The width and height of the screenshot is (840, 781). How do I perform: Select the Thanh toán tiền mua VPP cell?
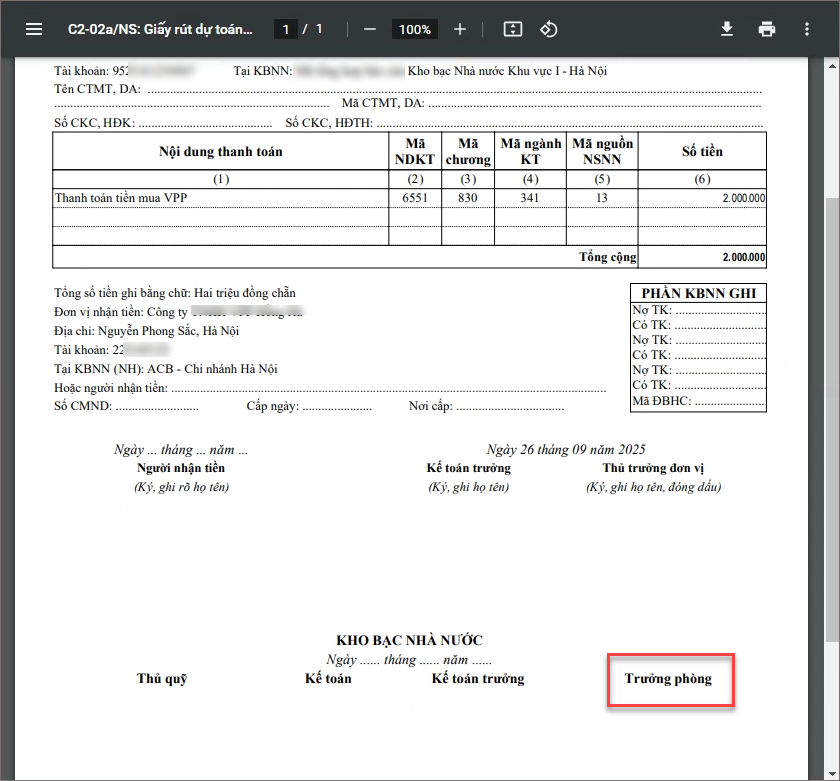tap(121, 198)
